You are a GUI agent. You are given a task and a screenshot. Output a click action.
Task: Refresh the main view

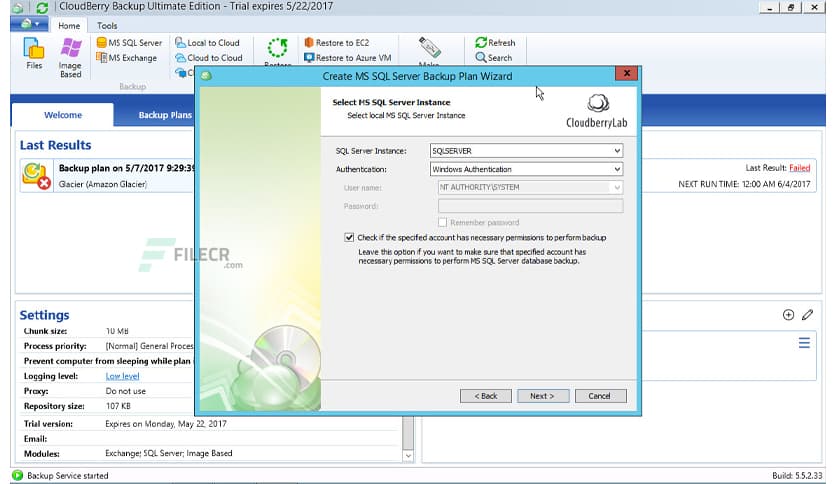click(x=495, y=43)
